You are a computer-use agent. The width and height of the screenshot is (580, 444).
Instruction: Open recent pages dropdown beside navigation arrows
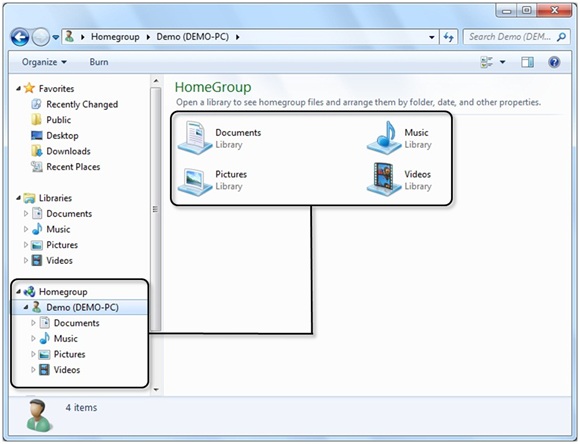pyautogui.click(x=55, y=37)
